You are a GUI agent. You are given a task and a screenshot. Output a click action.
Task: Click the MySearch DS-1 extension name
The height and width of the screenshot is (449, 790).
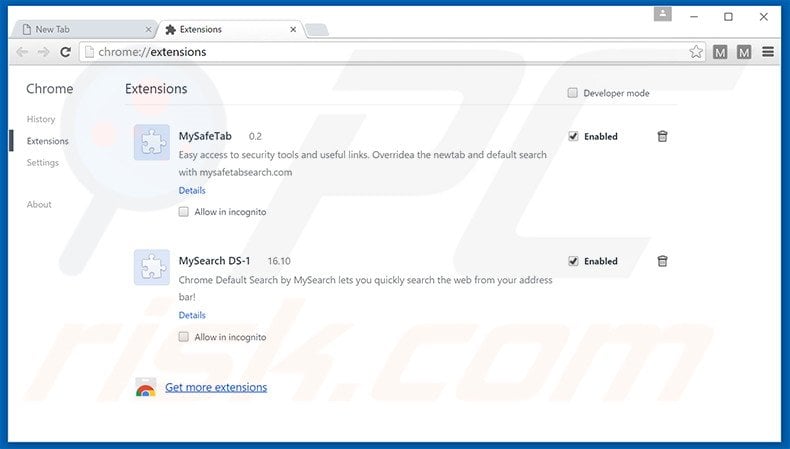coord(214,261)
